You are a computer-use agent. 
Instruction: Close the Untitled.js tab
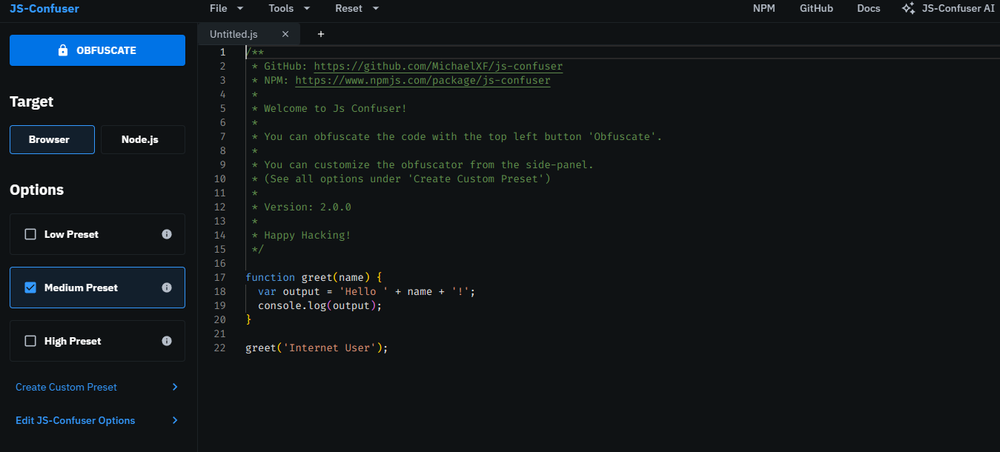[x=285, y=34]
